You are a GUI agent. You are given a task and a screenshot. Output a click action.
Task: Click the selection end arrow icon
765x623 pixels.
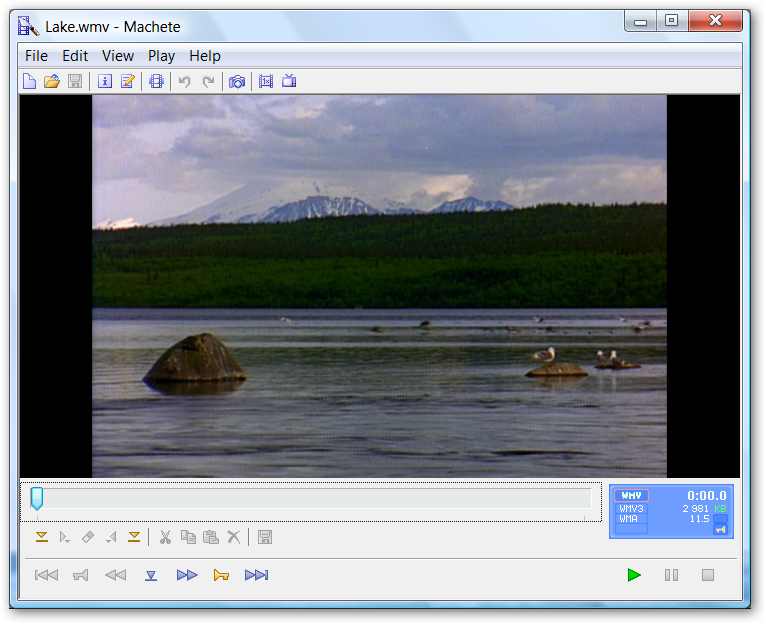pos(112,537)
